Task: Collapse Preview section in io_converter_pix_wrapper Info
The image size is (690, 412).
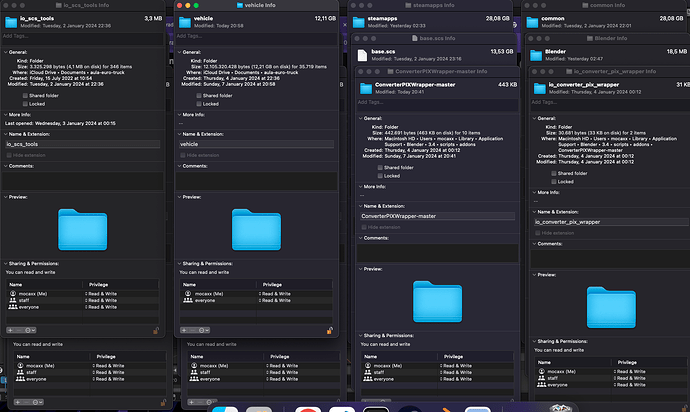Action: [x=534, y=275]
